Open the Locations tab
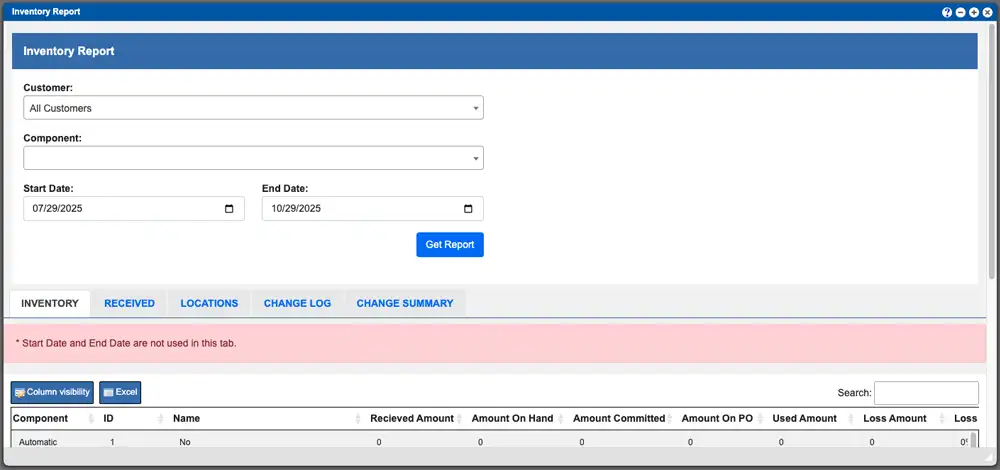The image size is (1000, 470). [x=209, y=303]
